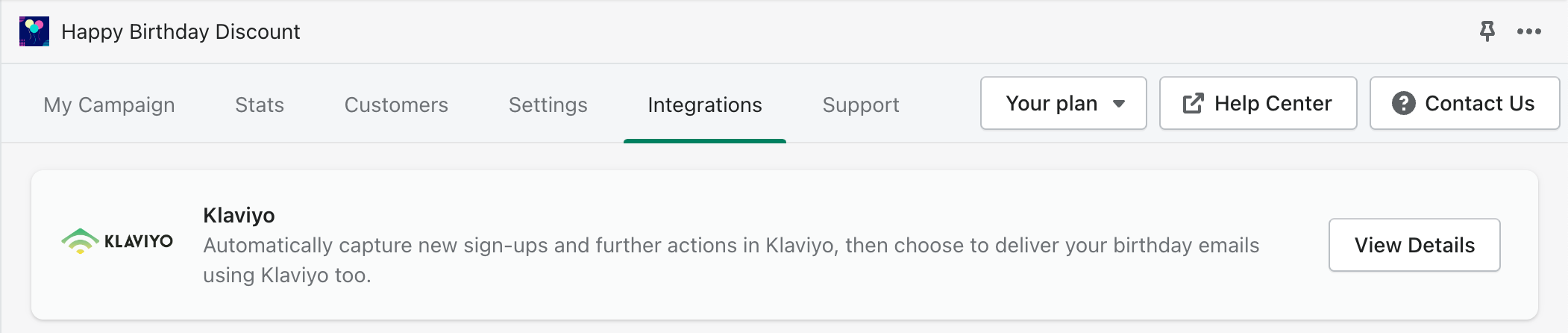Viewport: 1568px width, 333px height.
Task: Open the Support tab
Action: (x=861, y=105)
